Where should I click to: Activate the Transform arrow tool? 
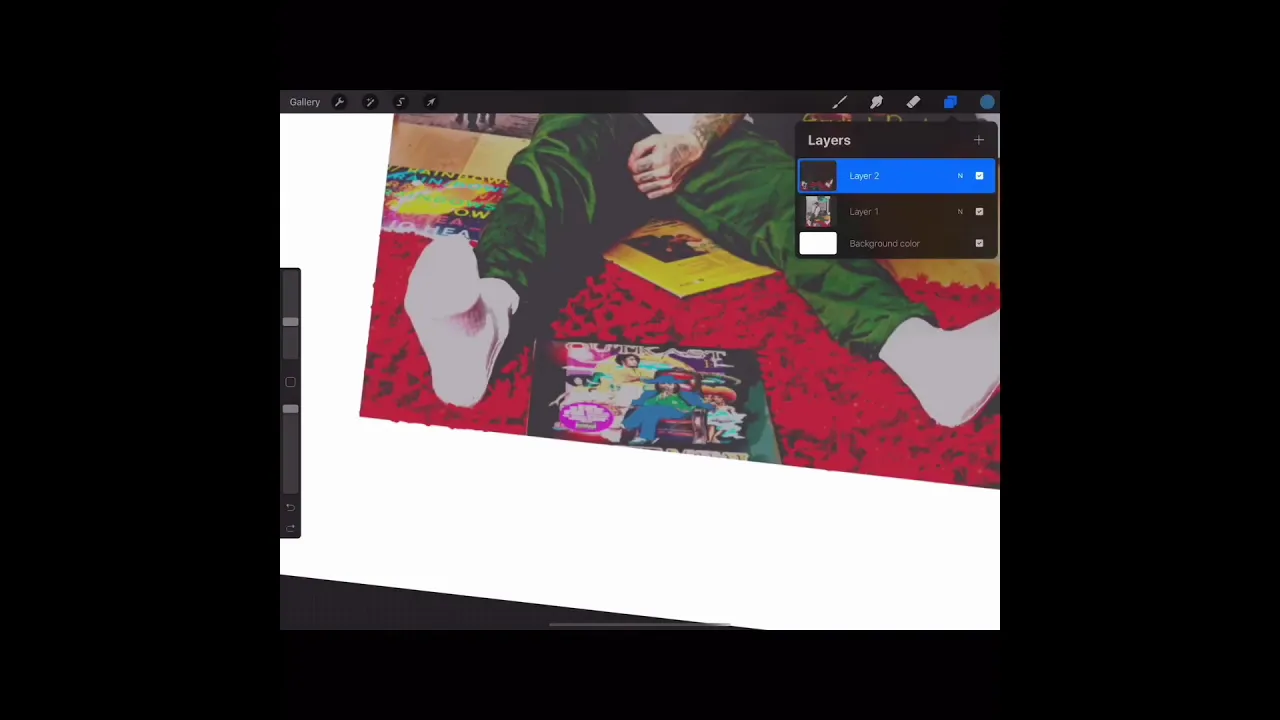click(431, 102)
